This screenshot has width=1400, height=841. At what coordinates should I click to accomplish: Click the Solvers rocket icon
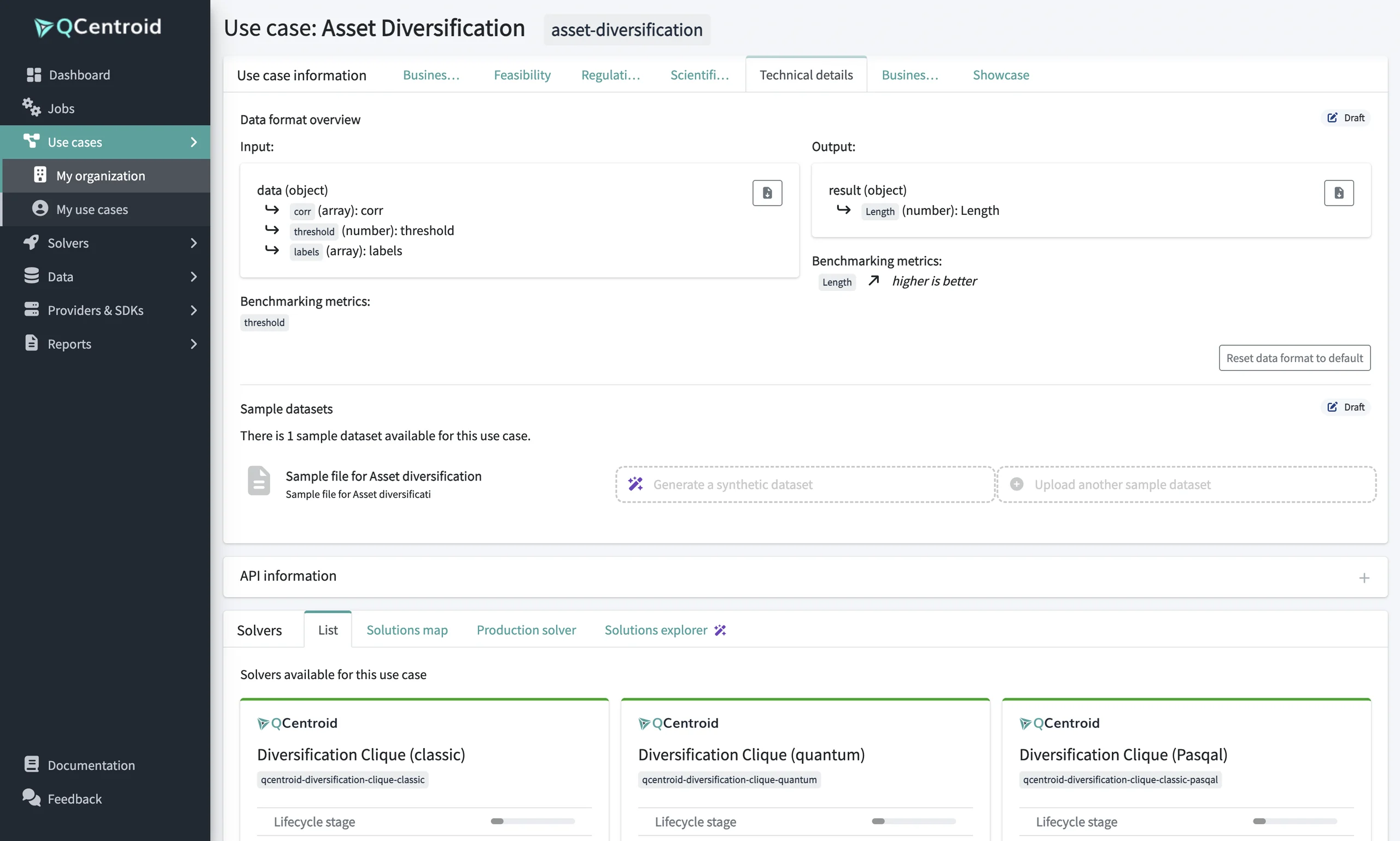pyautogui.click(x=31, y=242)
